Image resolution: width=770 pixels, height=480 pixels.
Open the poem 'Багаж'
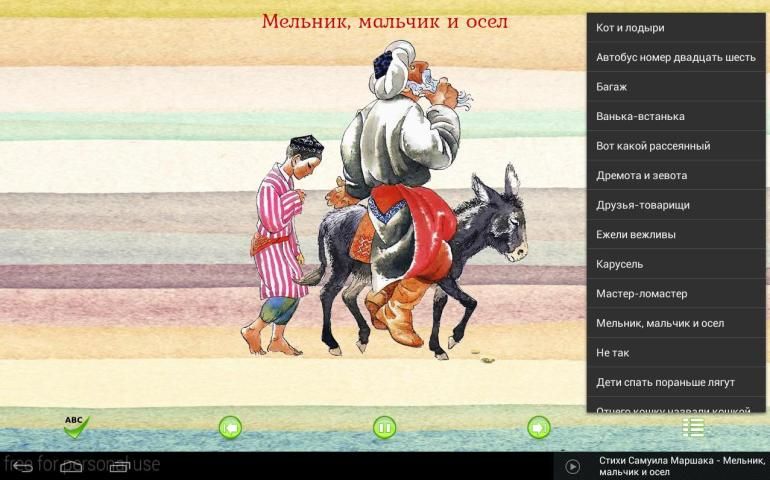coord(676,87)
